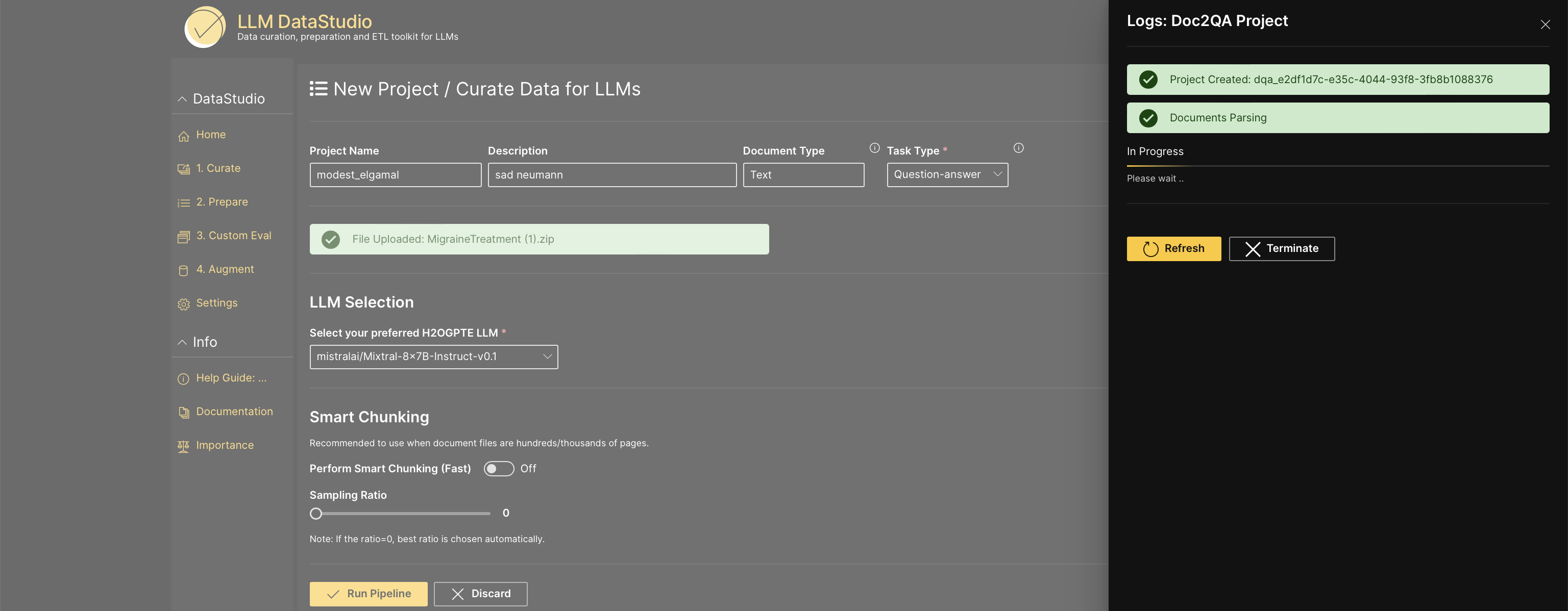This screenshot has width=1568, height=611.
Task: Open the Task Type Question-answer dropdown
Action: point(946,174)
